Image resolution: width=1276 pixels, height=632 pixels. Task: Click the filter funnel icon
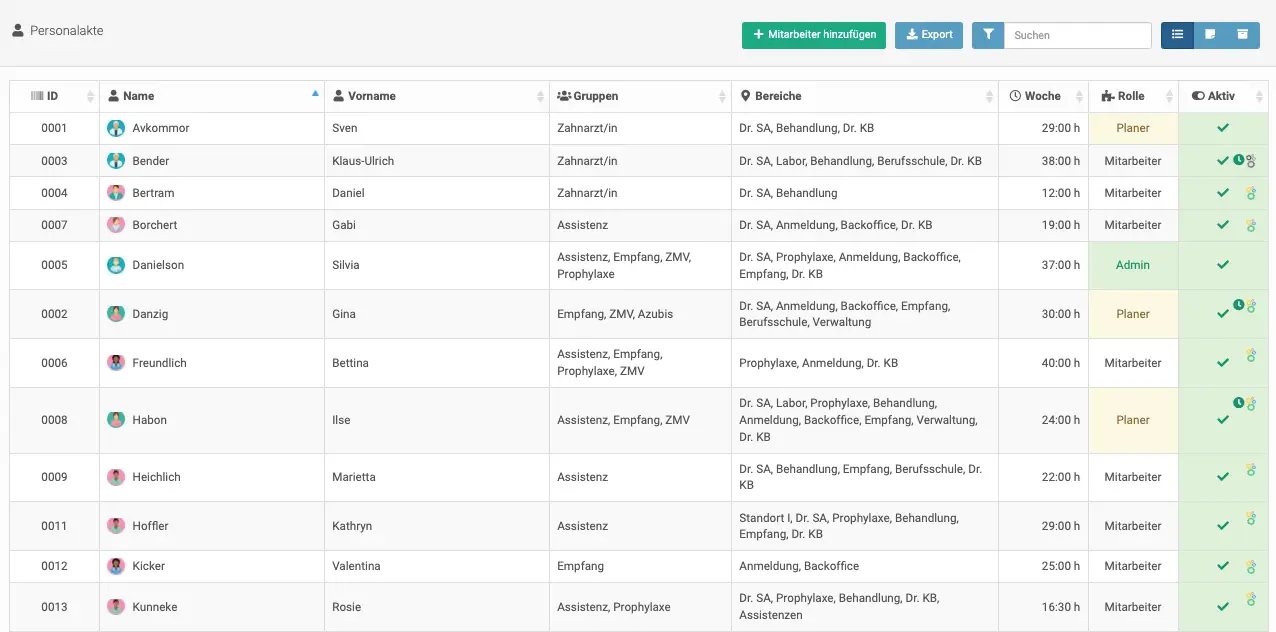click(x=988, y=35)
